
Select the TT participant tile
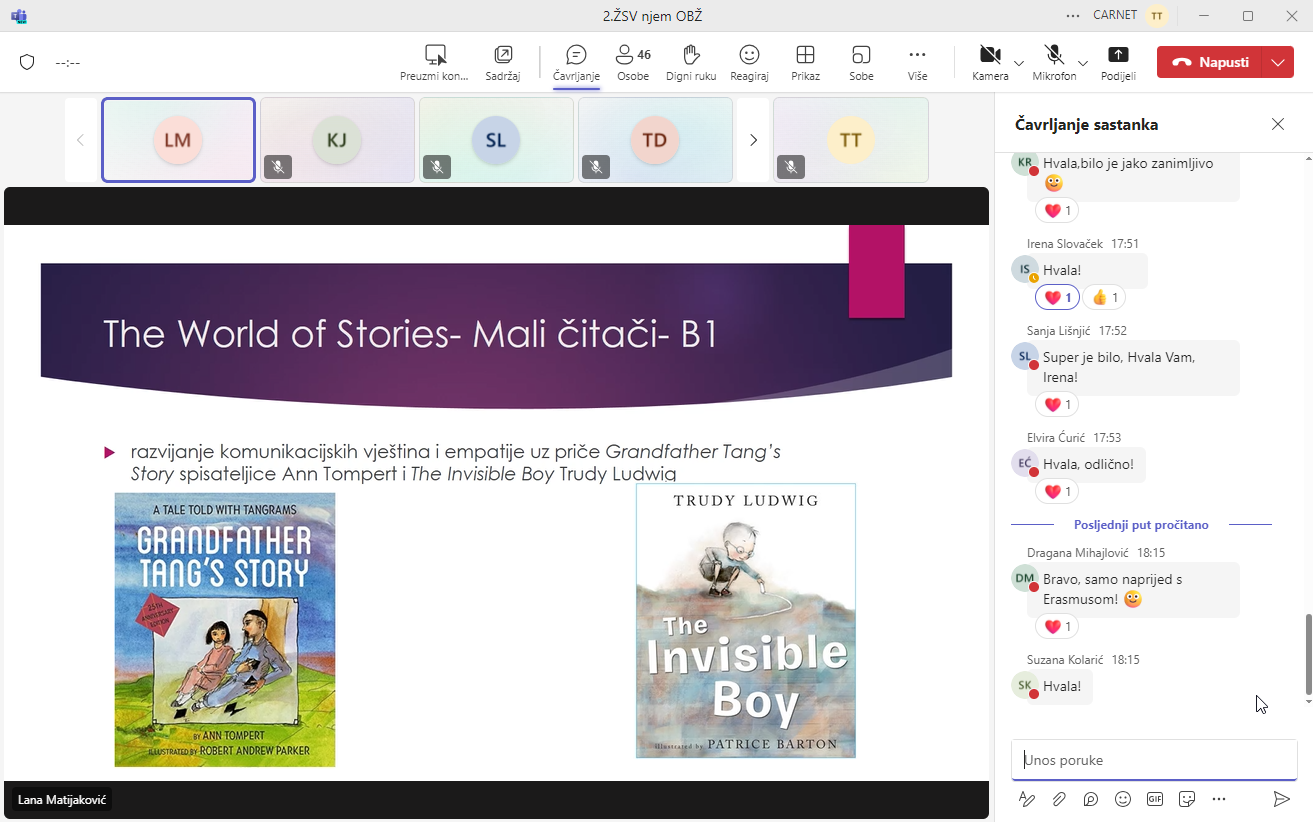[x=851, y=140]
